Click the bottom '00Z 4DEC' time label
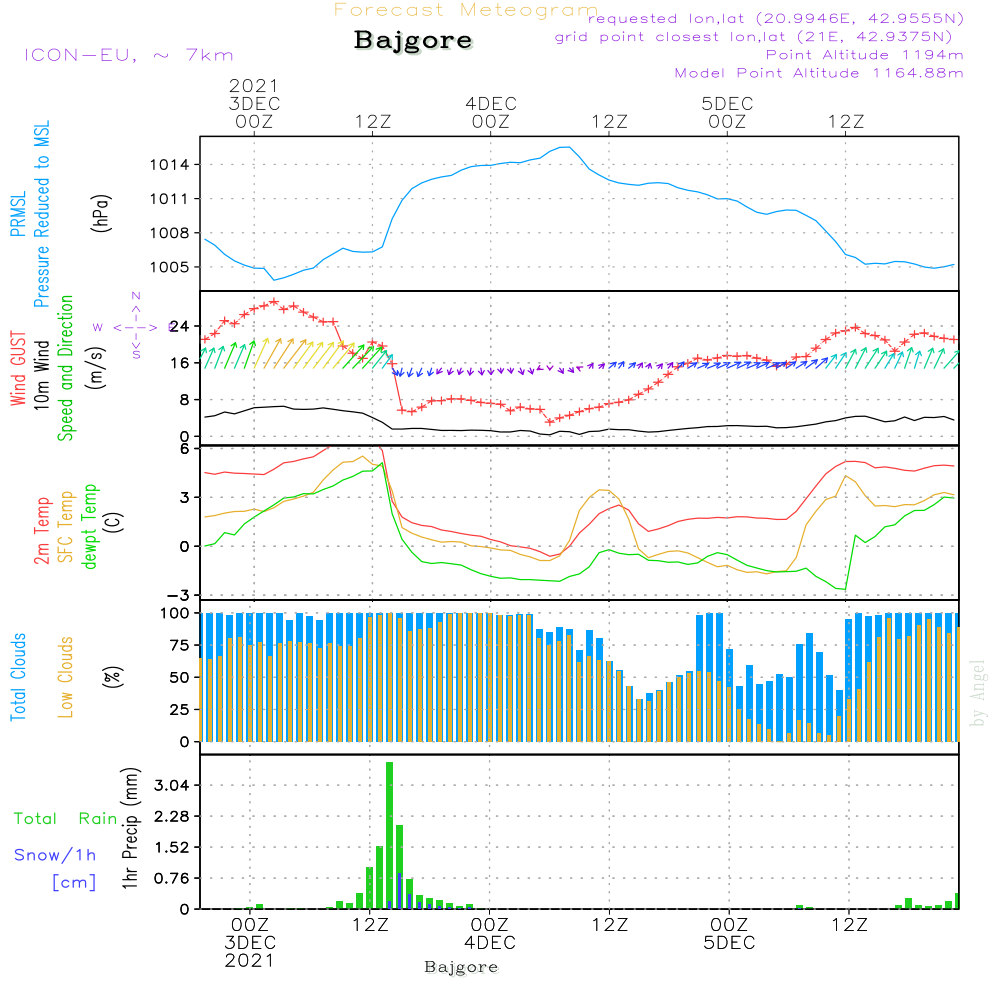This screenshot has width=1000, height=1000. 490,934
